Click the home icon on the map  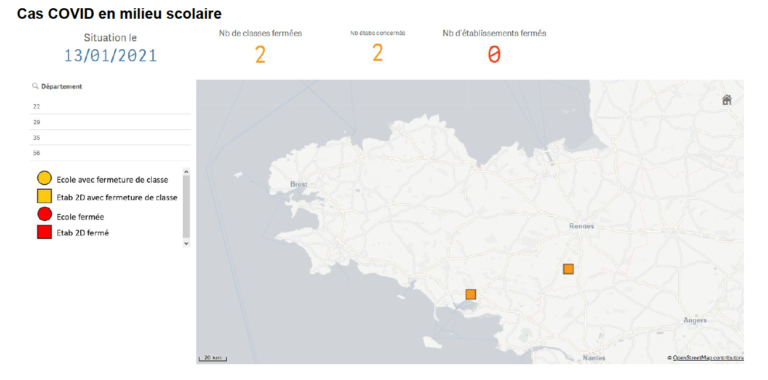coord(726,100)
